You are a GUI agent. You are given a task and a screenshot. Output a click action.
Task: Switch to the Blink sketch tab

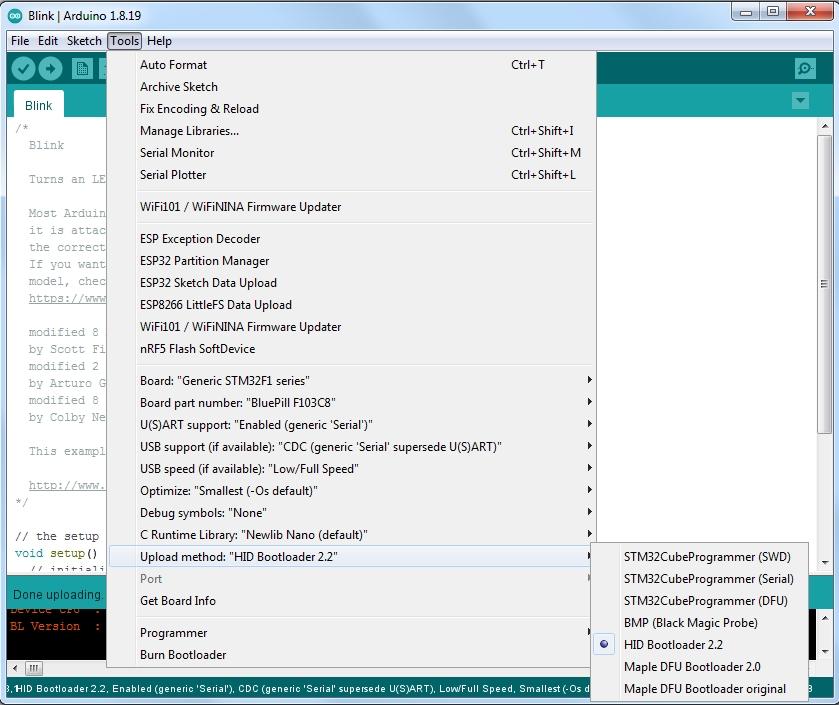pyautogui.click(x=39, y=105)
